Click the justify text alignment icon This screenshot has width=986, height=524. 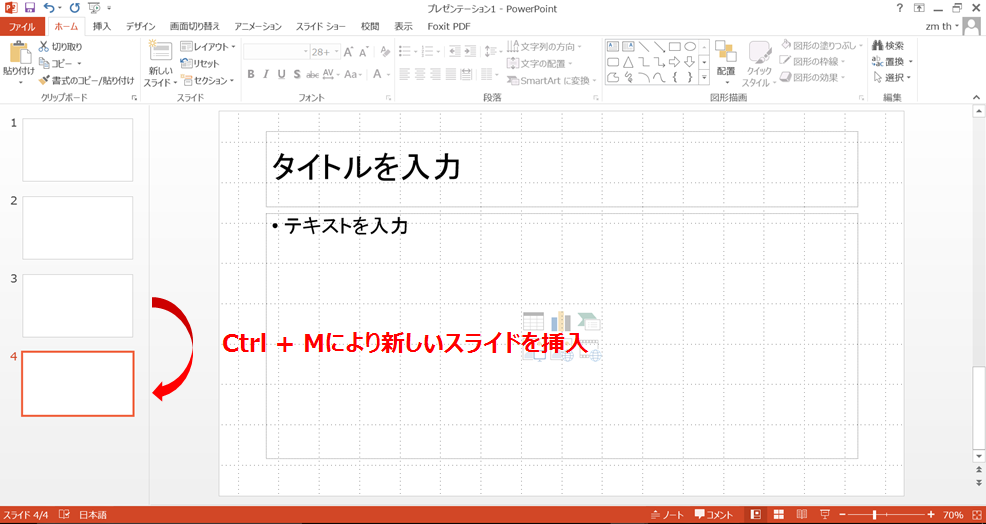click(450, 74)
